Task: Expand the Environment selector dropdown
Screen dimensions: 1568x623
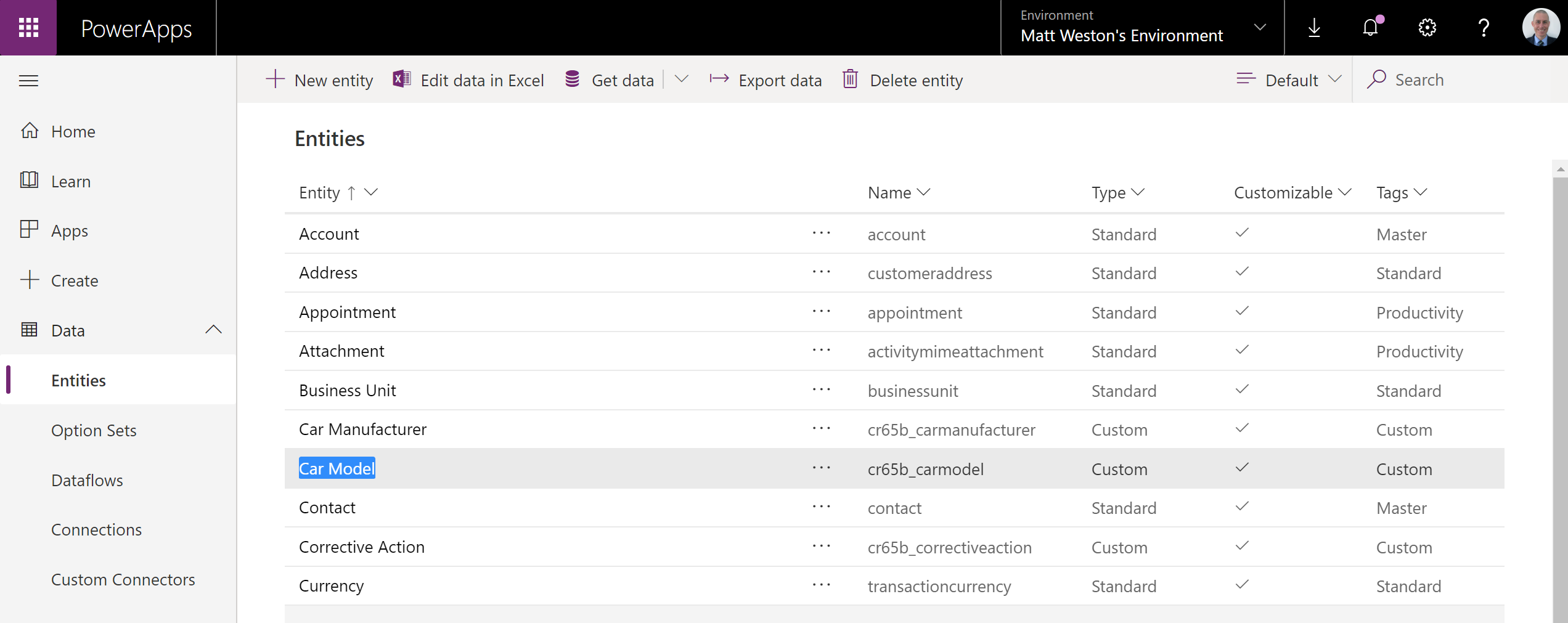Action: pyautogui.click(x=1260, y=28)
